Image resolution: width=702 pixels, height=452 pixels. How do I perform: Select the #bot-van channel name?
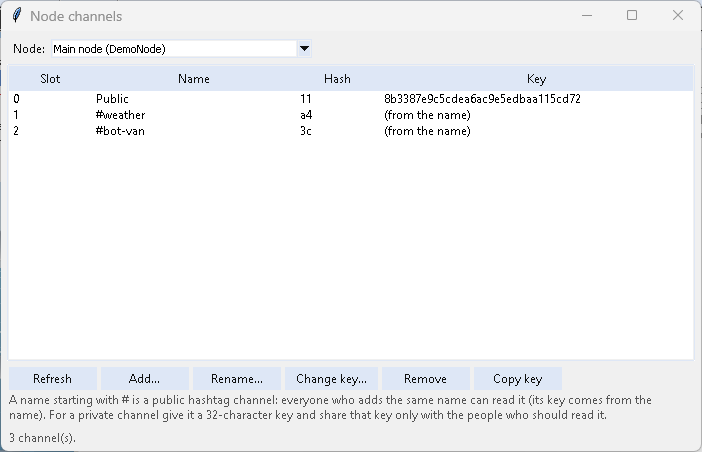(x=120, y=131)
